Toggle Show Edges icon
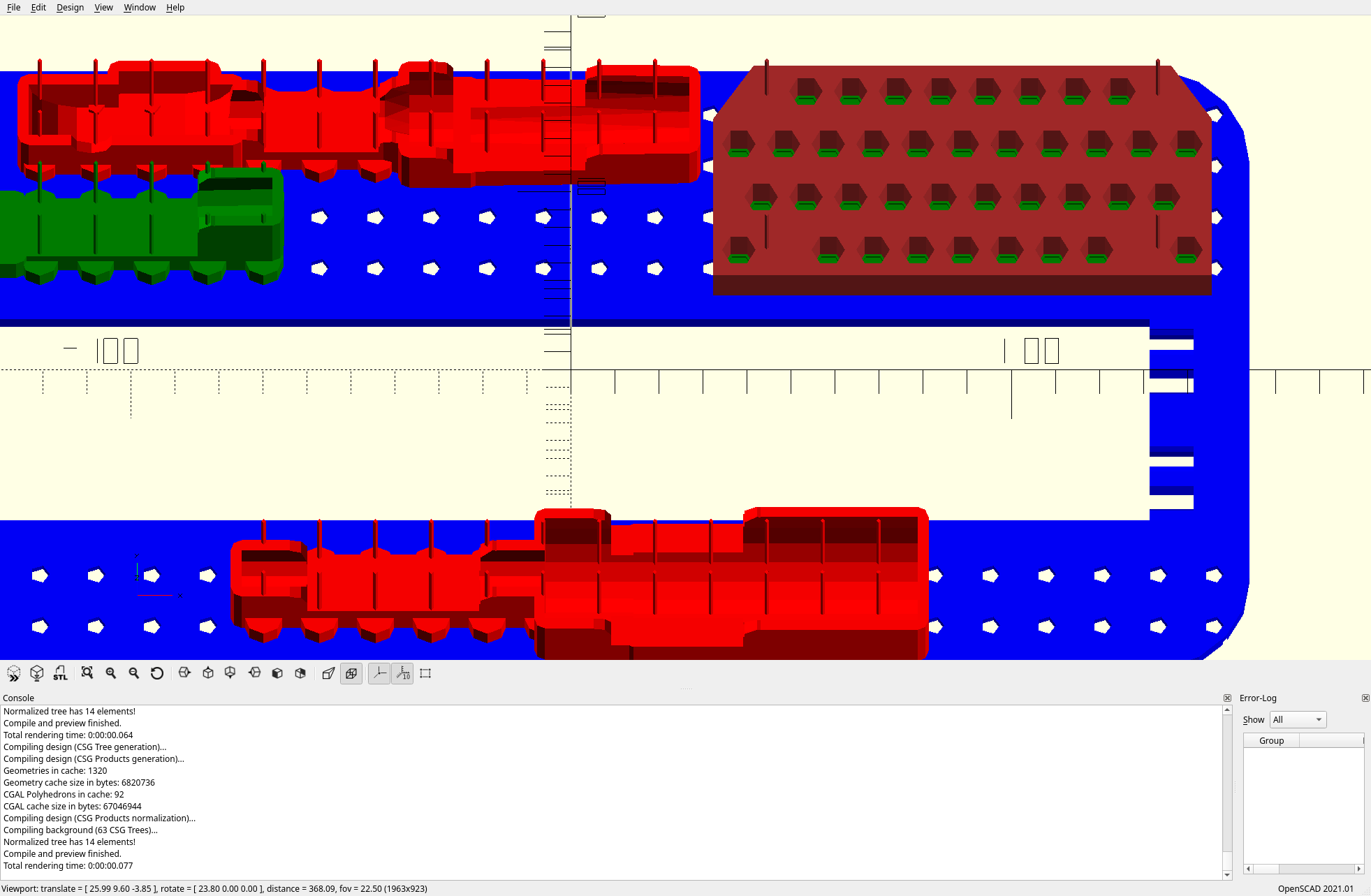Image resolution: width=1371 pixels, height=896 pixels. tap(425, 673)
